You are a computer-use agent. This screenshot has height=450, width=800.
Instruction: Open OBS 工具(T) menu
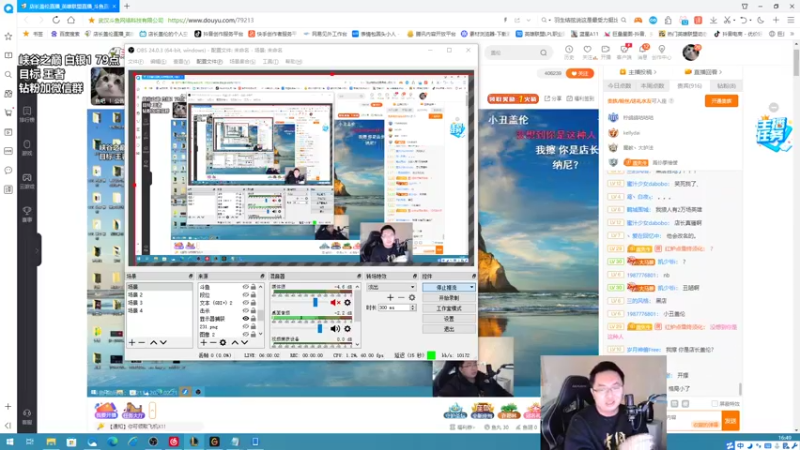(270, 62)
